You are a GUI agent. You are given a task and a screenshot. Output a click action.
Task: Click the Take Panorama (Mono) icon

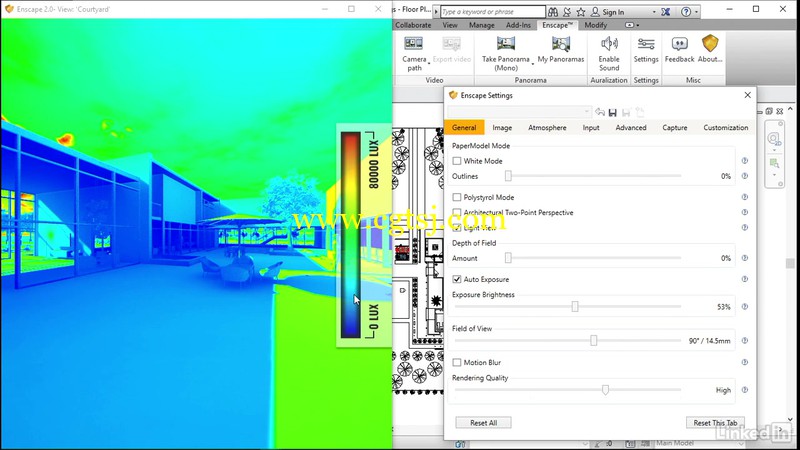506,43
